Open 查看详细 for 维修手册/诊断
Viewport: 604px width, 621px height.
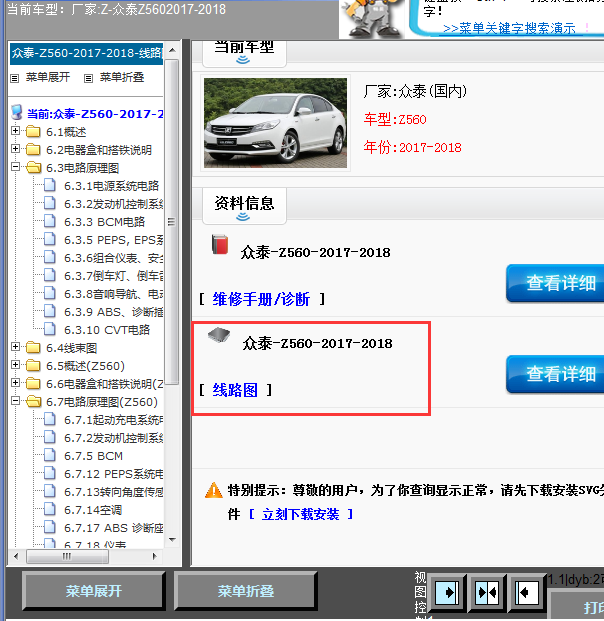point(555,283)
